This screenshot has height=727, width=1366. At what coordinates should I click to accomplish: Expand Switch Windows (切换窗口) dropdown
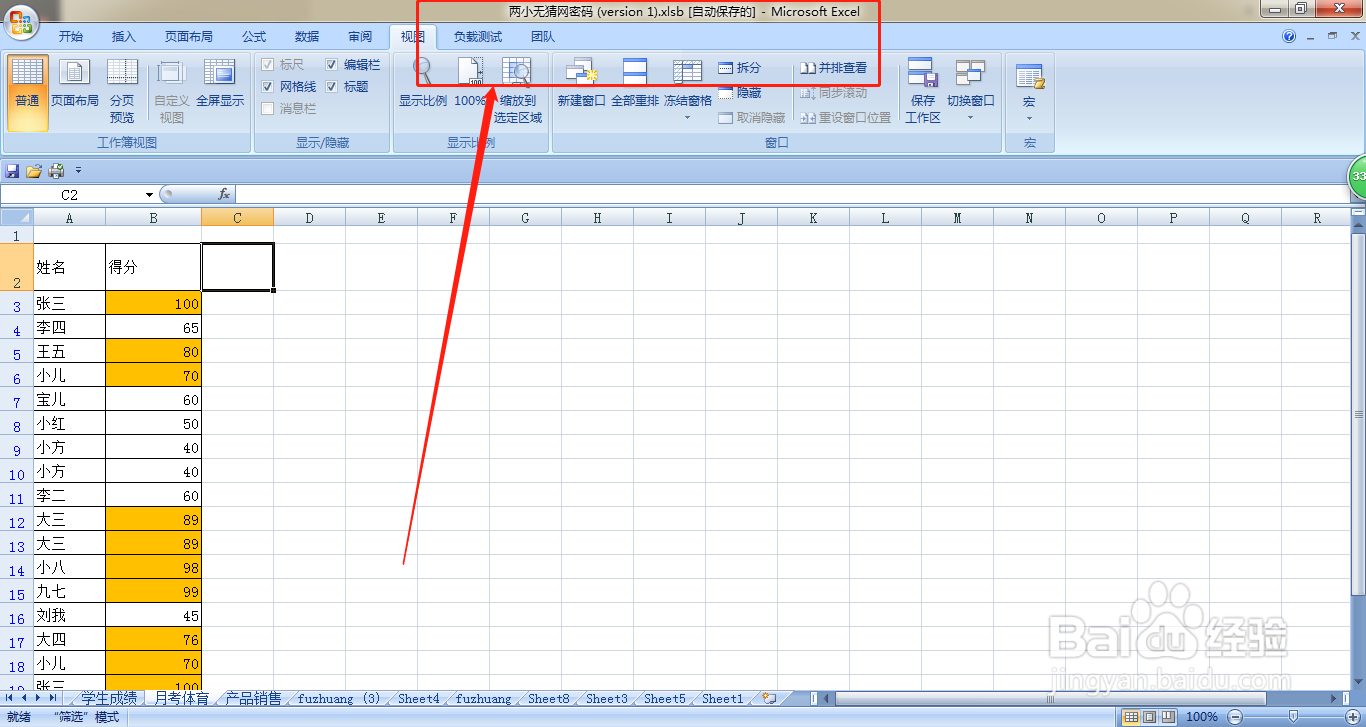tap(970, 118)
